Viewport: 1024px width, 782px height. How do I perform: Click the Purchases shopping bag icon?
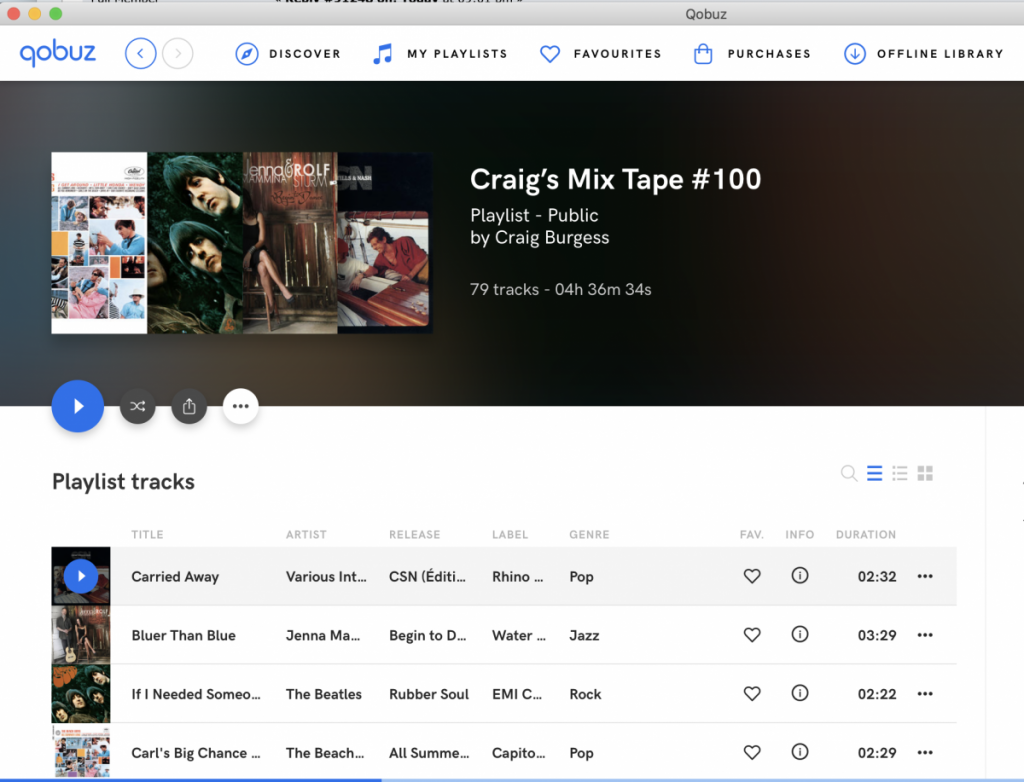point(703,54)
